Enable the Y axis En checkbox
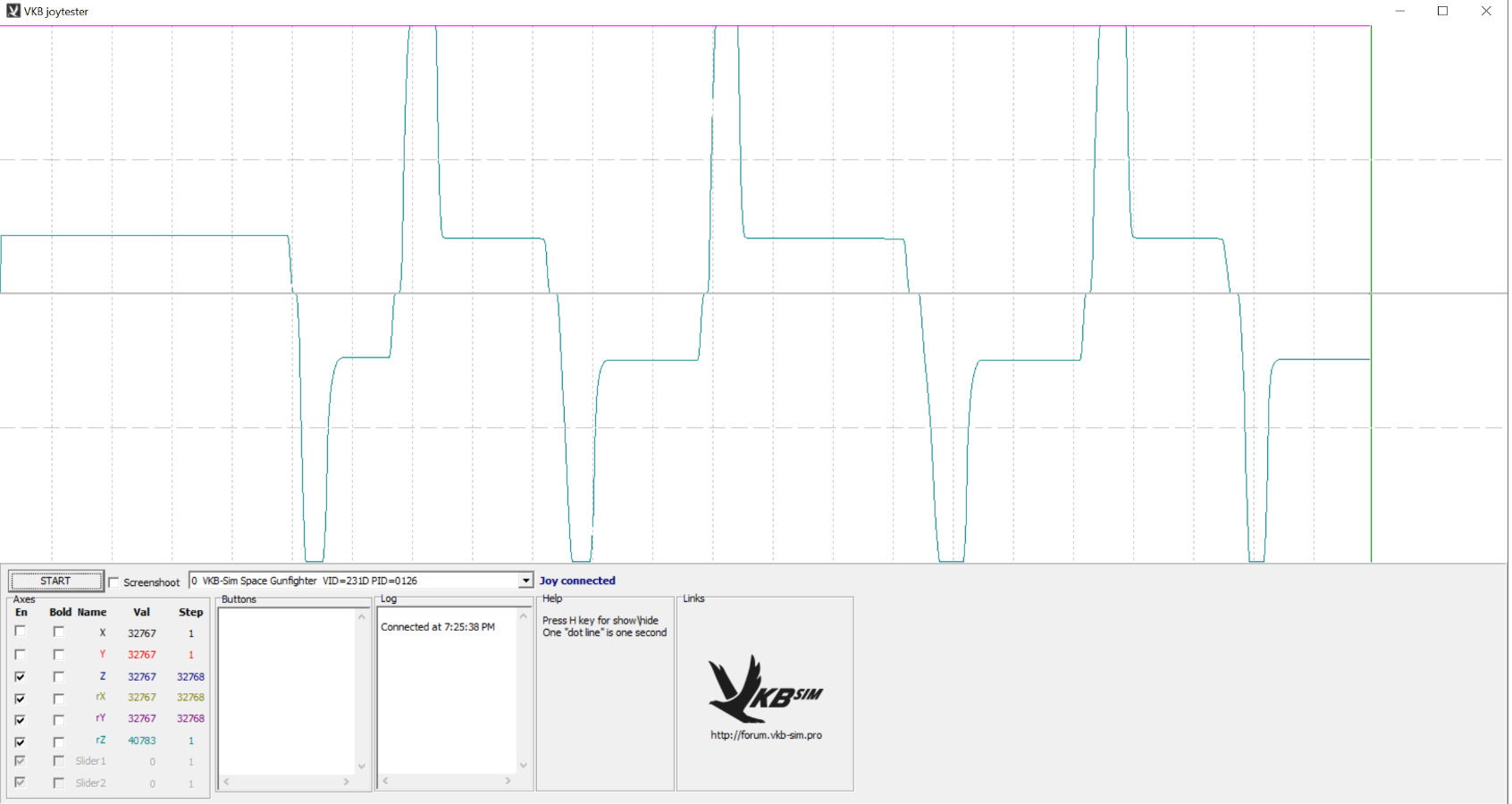Viewport: 1512px width, 804px height. pyautogui.click(x=20, y=654)
